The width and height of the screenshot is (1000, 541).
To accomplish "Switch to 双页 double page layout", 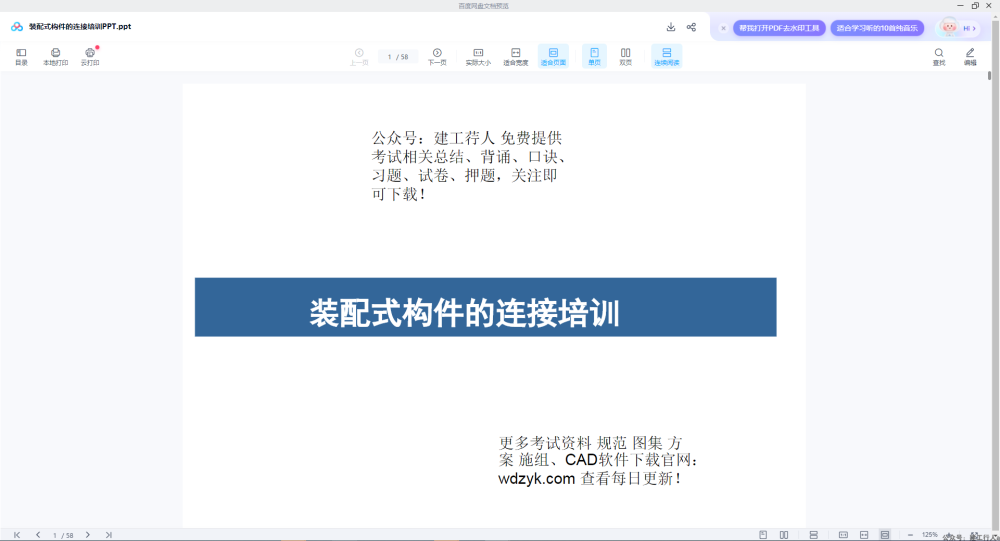I will (626, 57).
